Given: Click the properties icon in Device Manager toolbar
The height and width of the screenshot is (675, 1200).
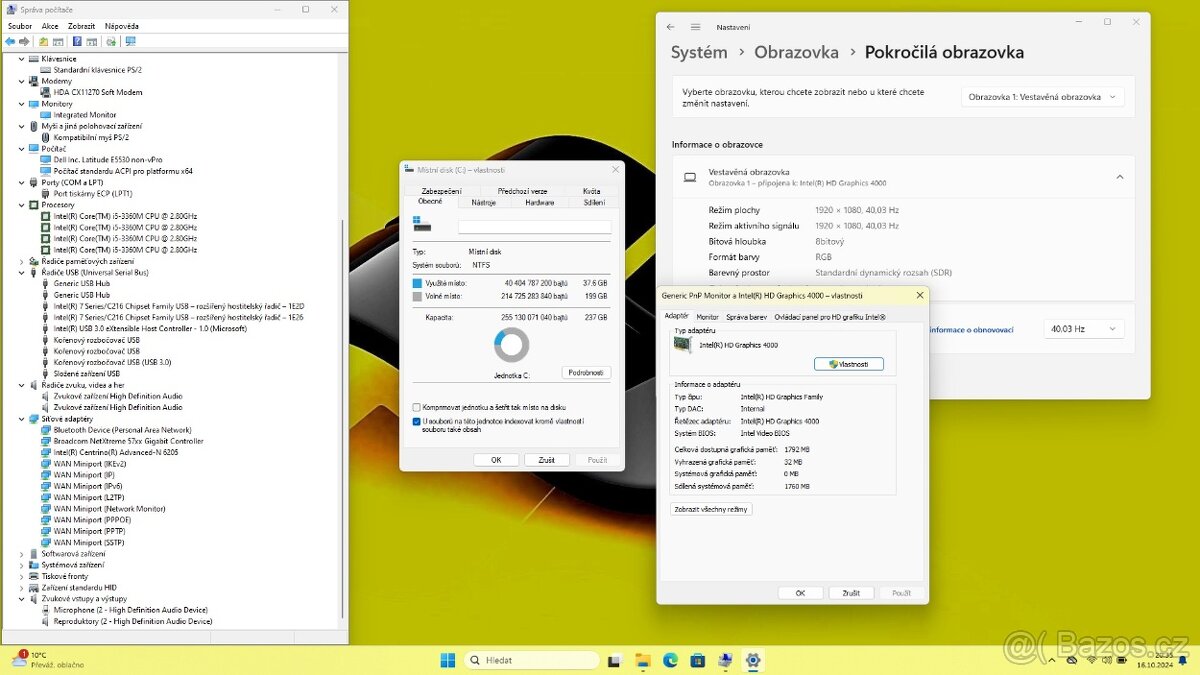Looking at the screenshot, I should [x=58, y=41].
